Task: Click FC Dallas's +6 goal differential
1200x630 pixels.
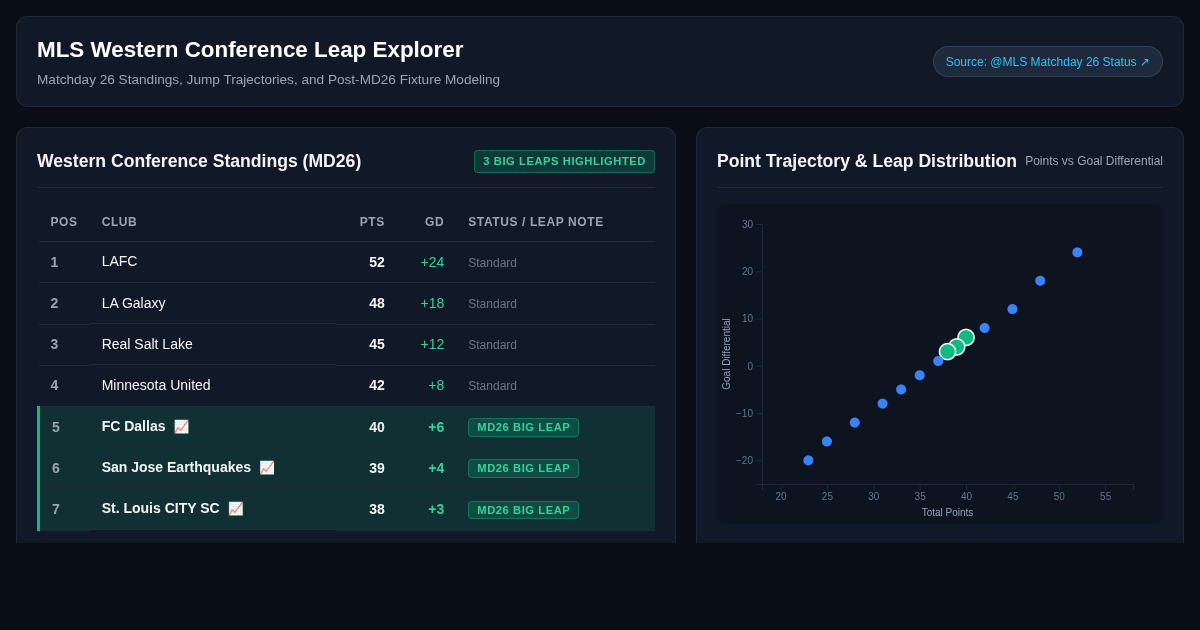Action: [x=436, y=427]
